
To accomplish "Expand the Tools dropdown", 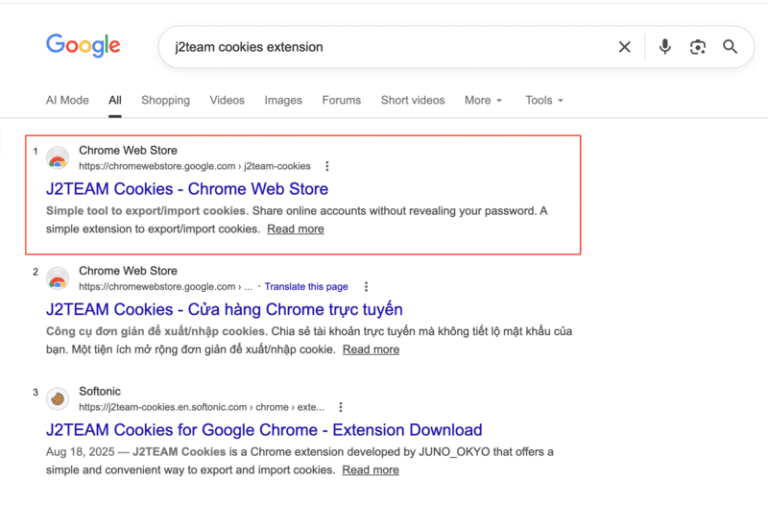I will point(544,100).
